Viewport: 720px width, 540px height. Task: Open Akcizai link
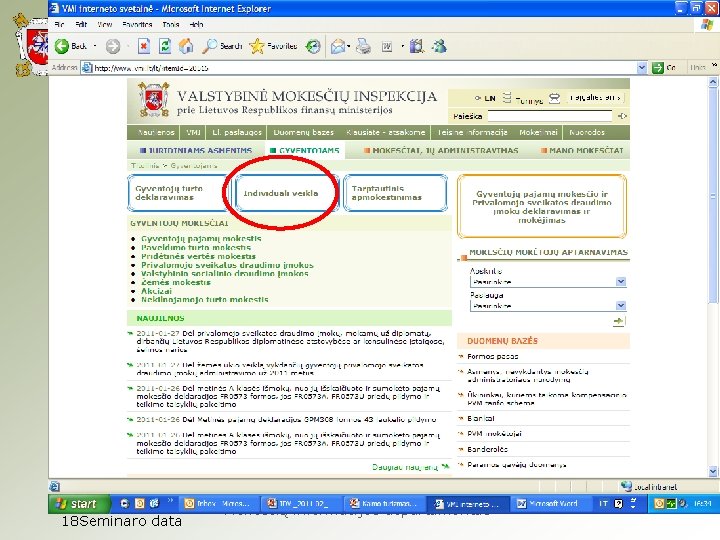tap(157, 291)
